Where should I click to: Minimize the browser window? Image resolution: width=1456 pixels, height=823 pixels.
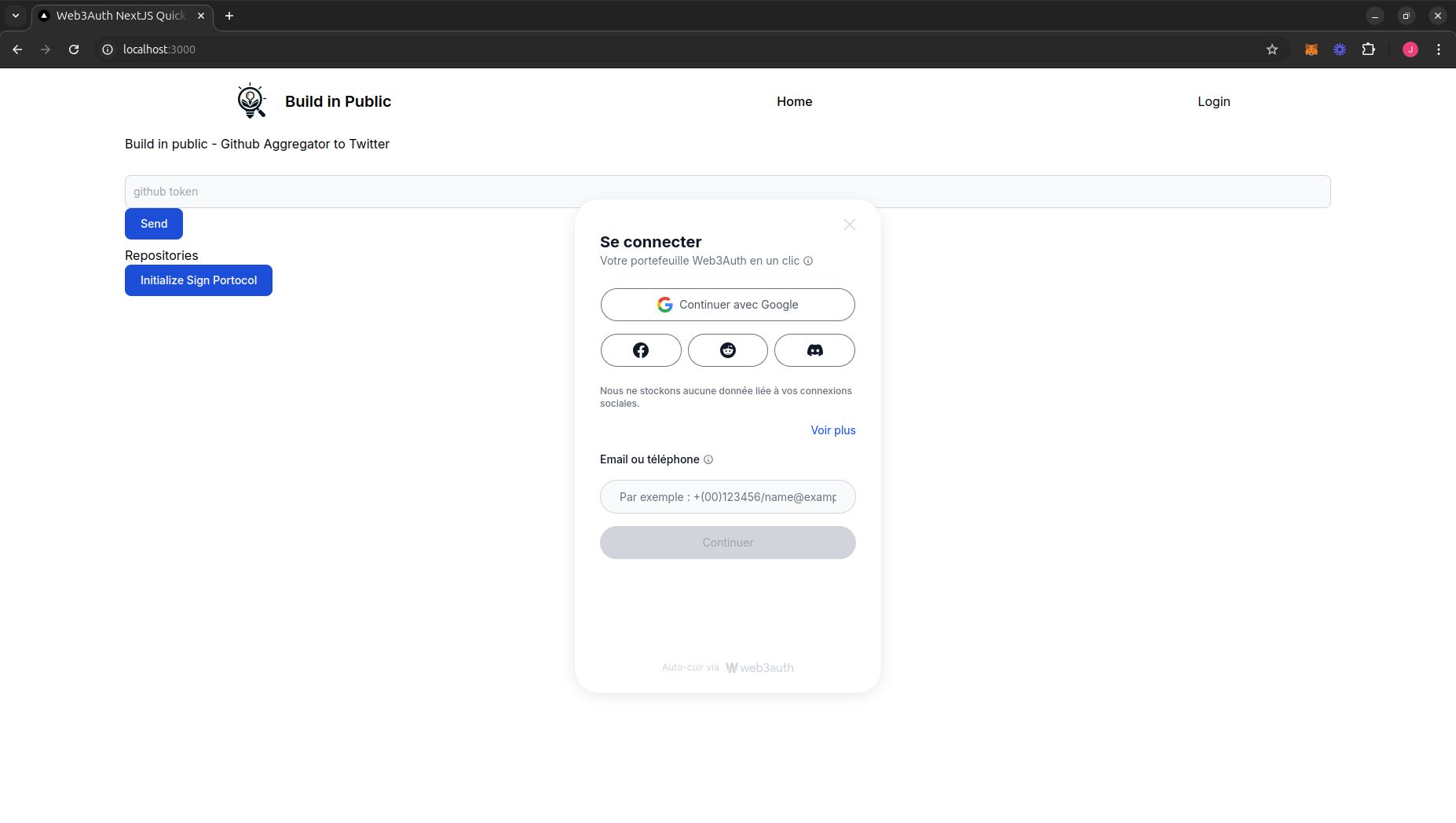point(1375,16)
